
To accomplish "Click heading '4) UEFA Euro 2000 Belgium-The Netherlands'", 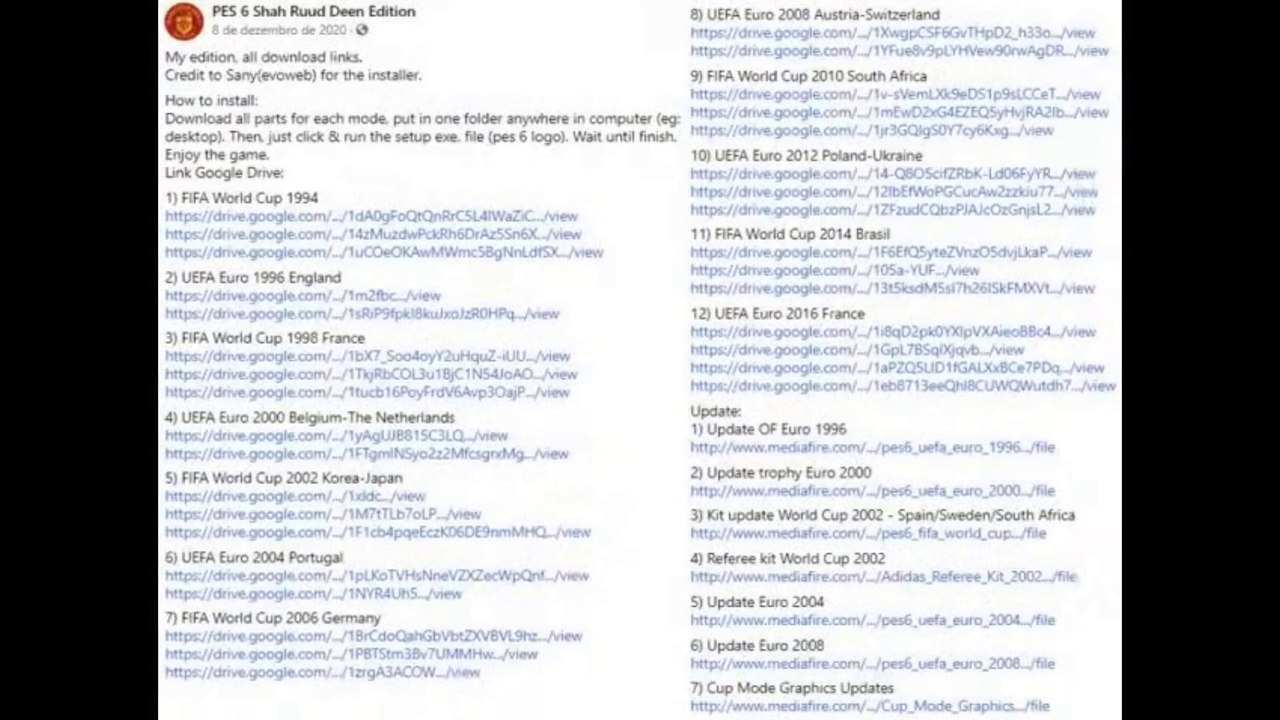I will [x=310, y=418].
